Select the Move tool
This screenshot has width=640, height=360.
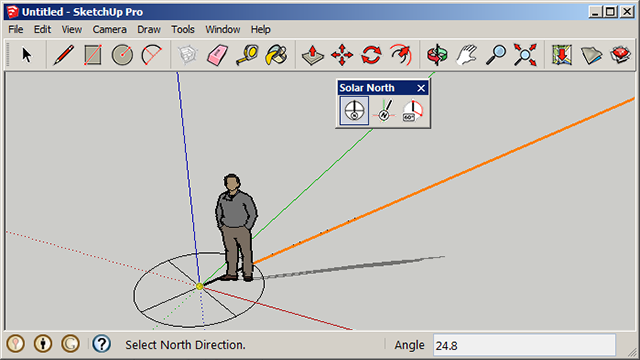point(342,55)
